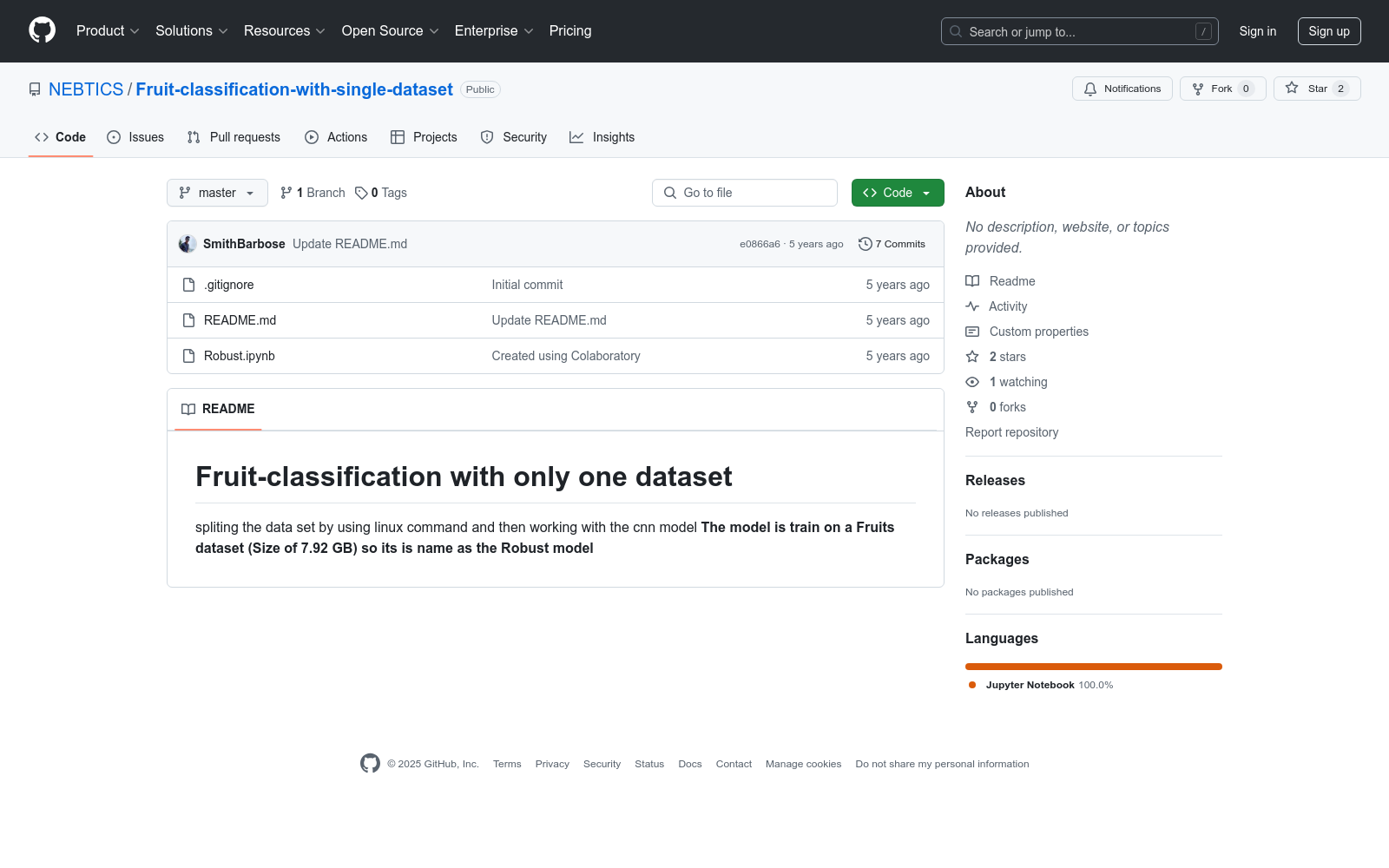Select the README tab in file viewer
The width and height of the screenshot is (1389, 868).
pos(218,409)
